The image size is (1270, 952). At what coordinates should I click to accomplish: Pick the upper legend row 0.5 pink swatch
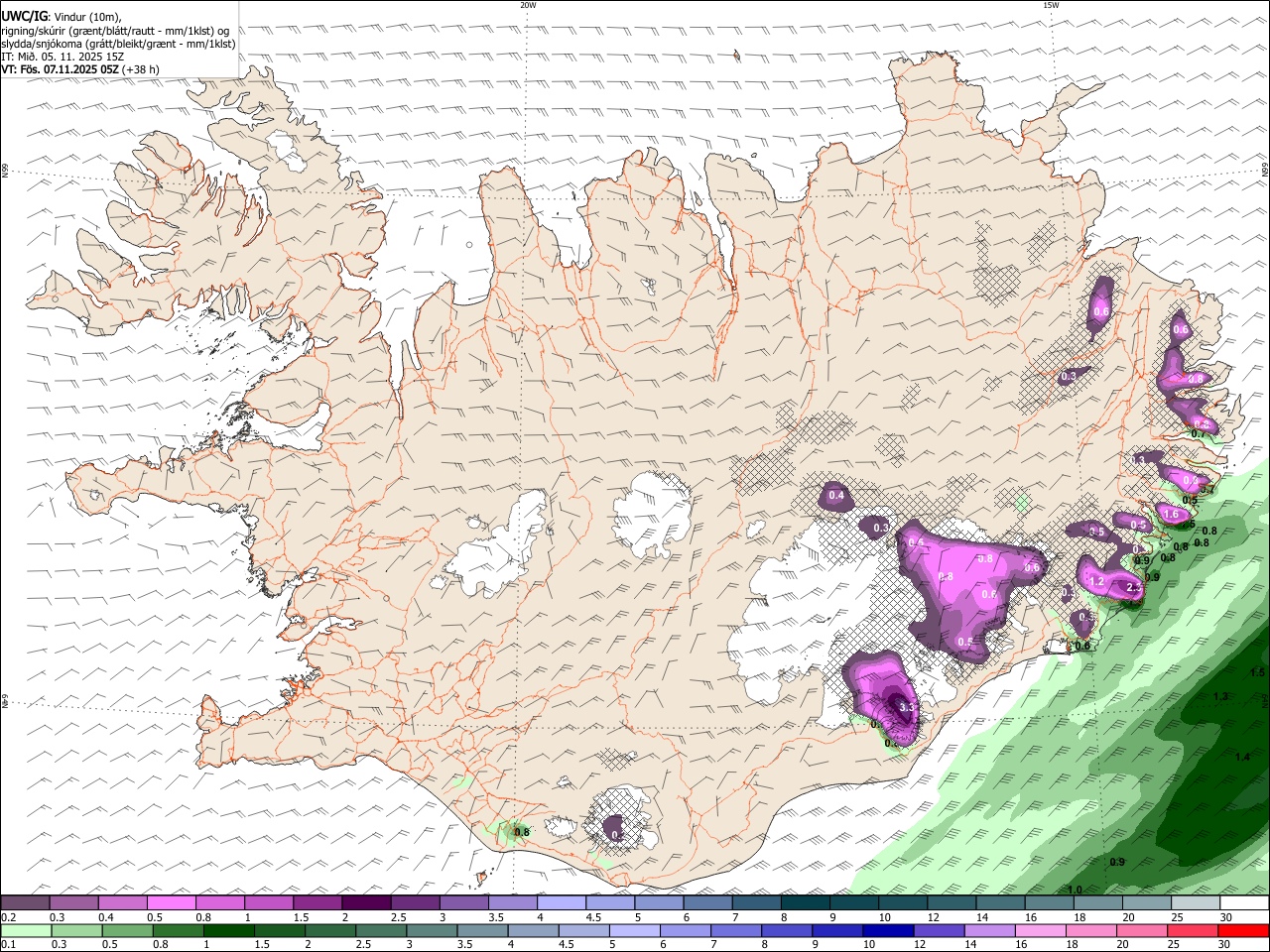pyautogui.click(x=171, y=903)
